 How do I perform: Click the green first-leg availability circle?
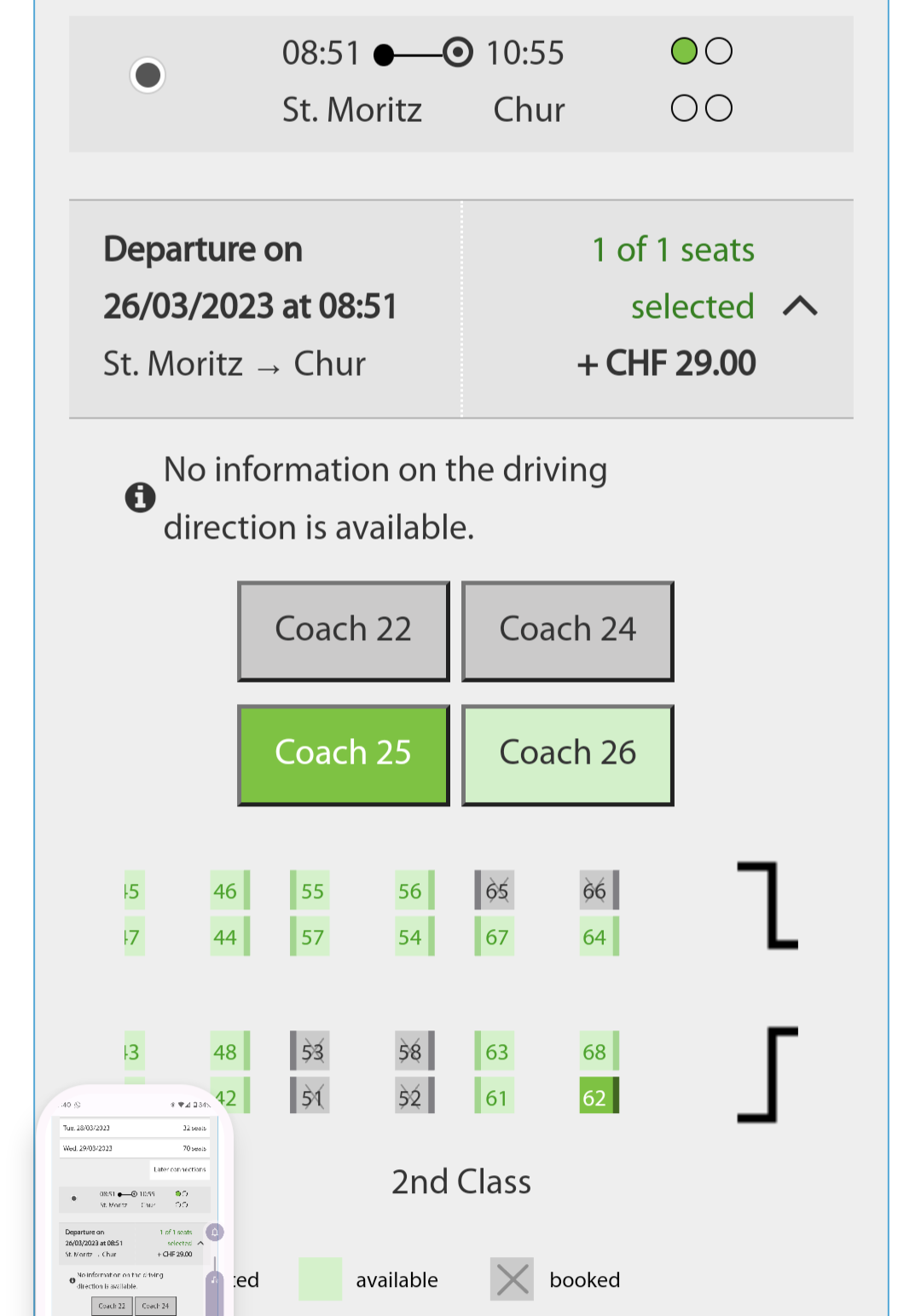click(684, 51)
